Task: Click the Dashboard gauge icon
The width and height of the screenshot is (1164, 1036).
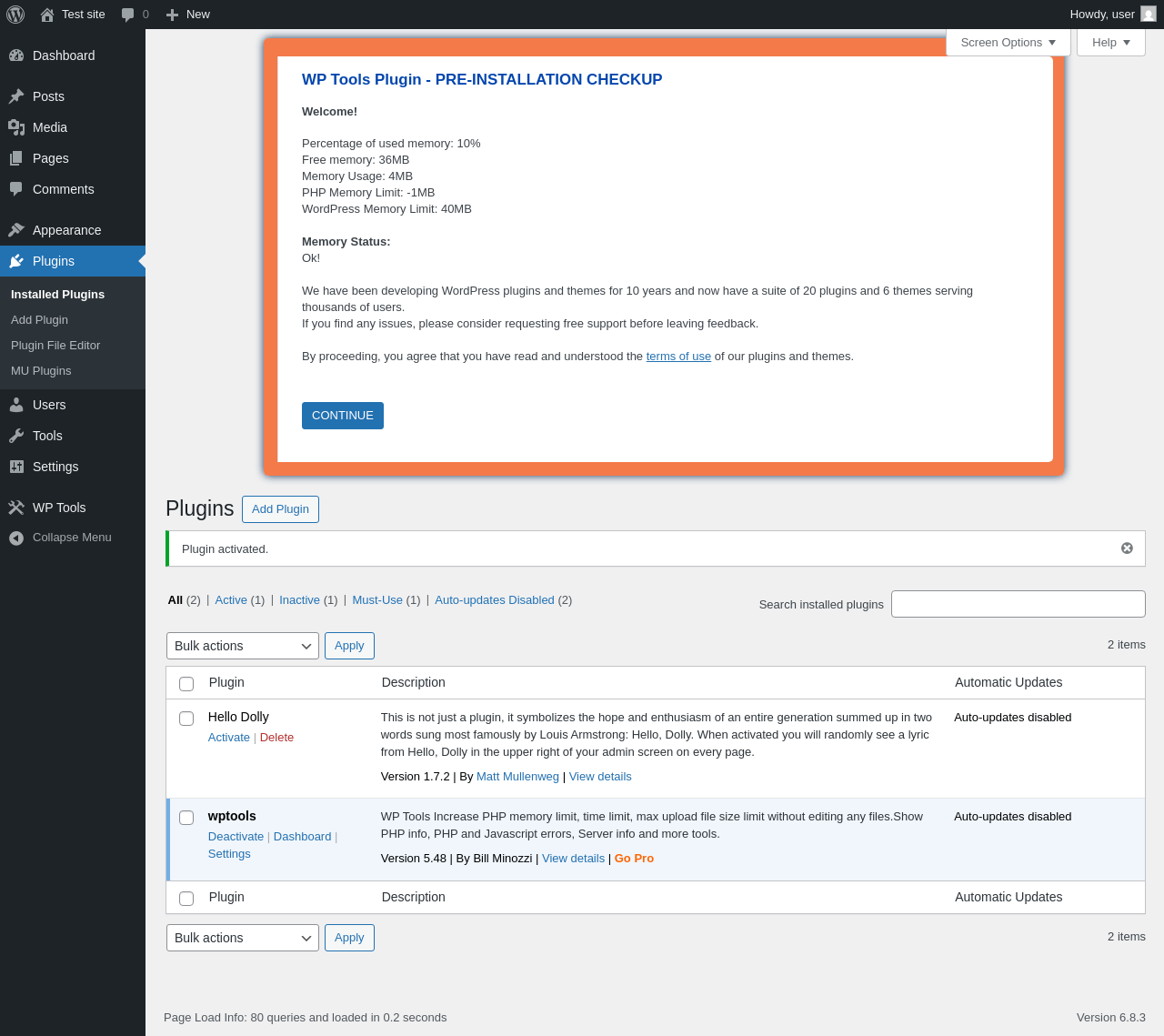Action: [x=16, y=55]
